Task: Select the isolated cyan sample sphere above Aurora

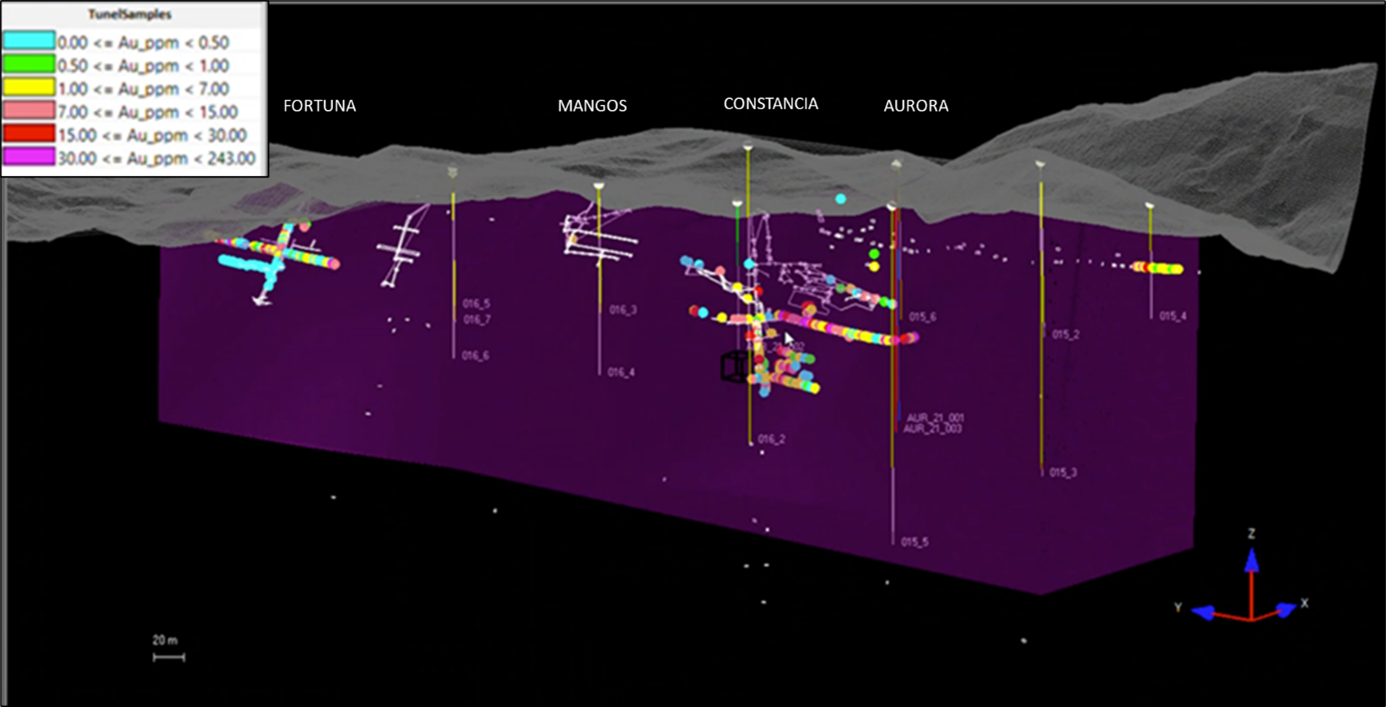Action: click(840, 199)
